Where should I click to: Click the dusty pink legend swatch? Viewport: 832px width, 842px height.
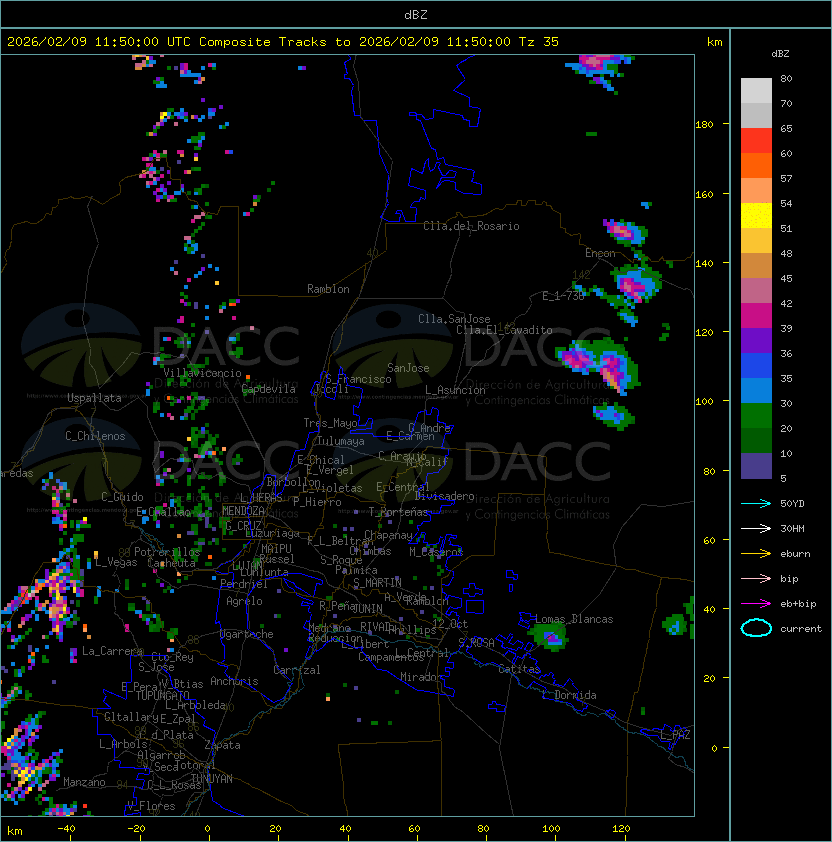click(756, 291)
